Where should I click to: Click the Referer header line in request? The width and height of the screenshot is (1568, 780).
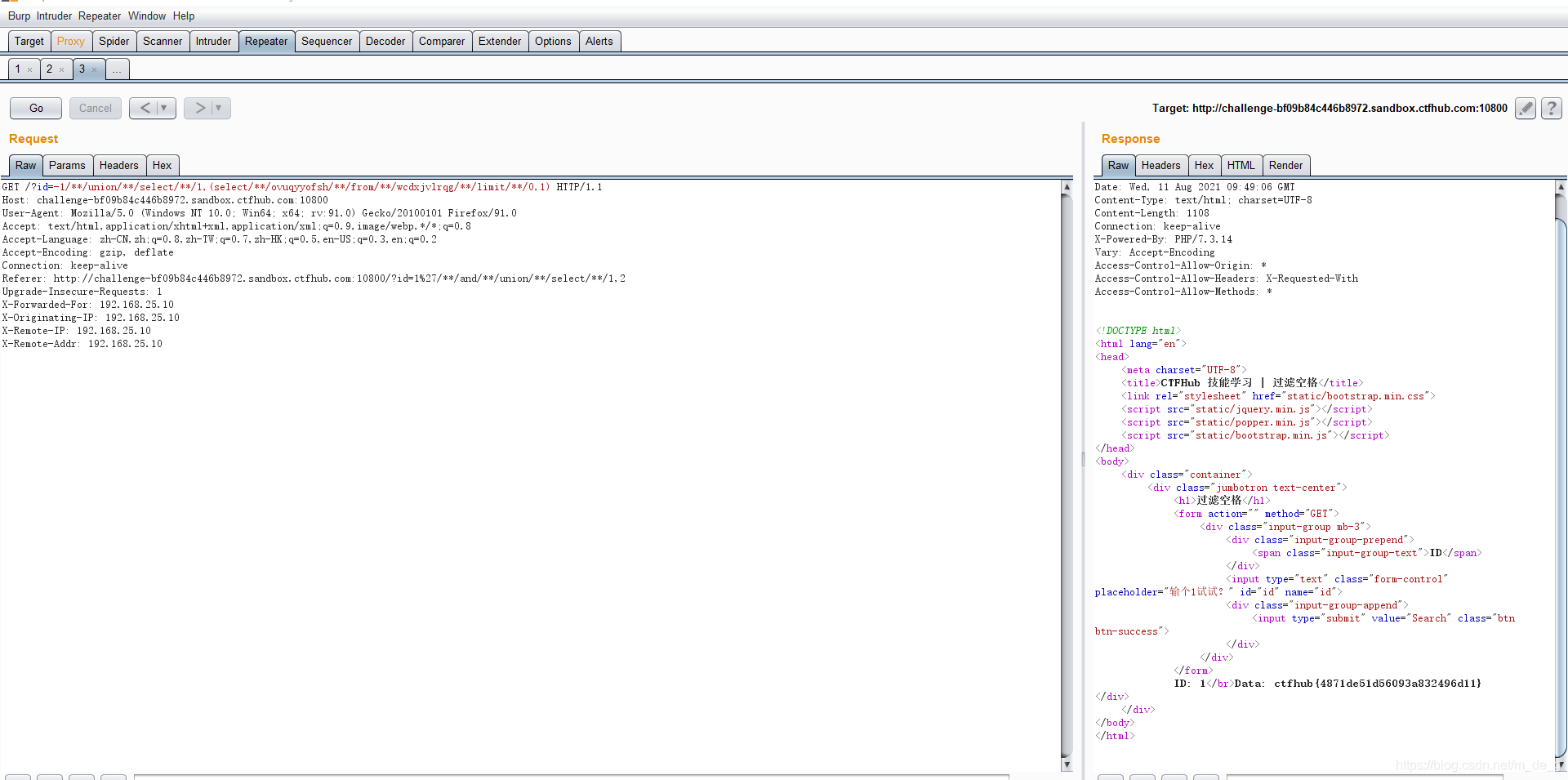pos(314,279)
